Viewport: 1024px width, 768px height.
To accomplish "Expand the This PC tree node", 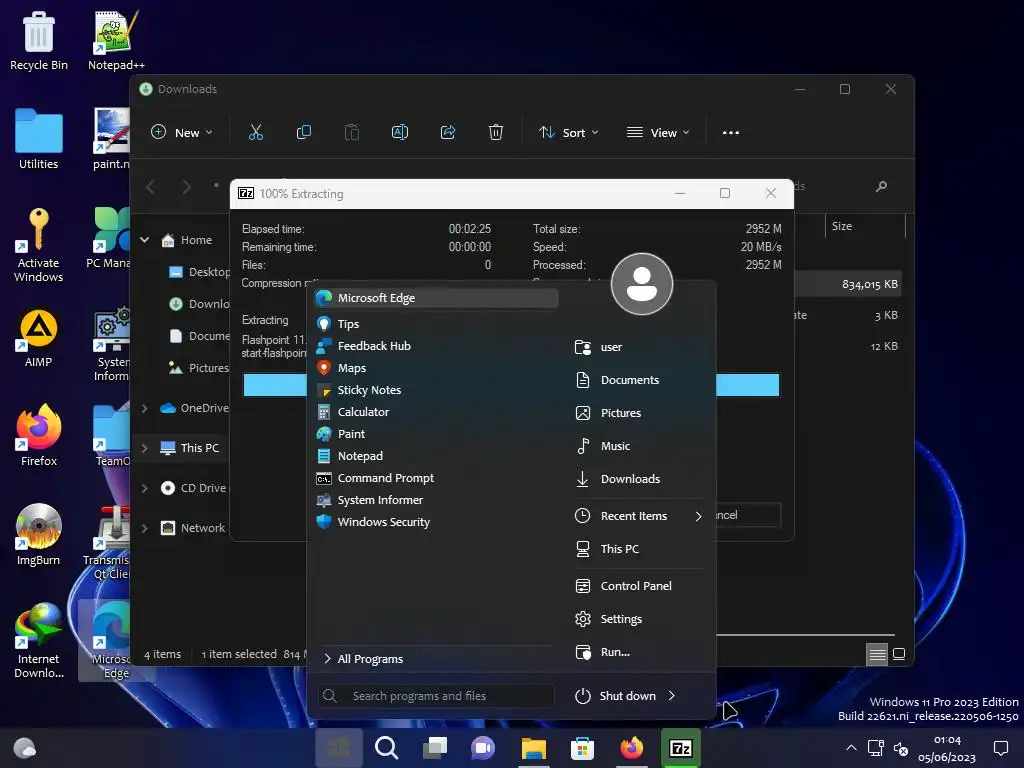I will 144,448.
